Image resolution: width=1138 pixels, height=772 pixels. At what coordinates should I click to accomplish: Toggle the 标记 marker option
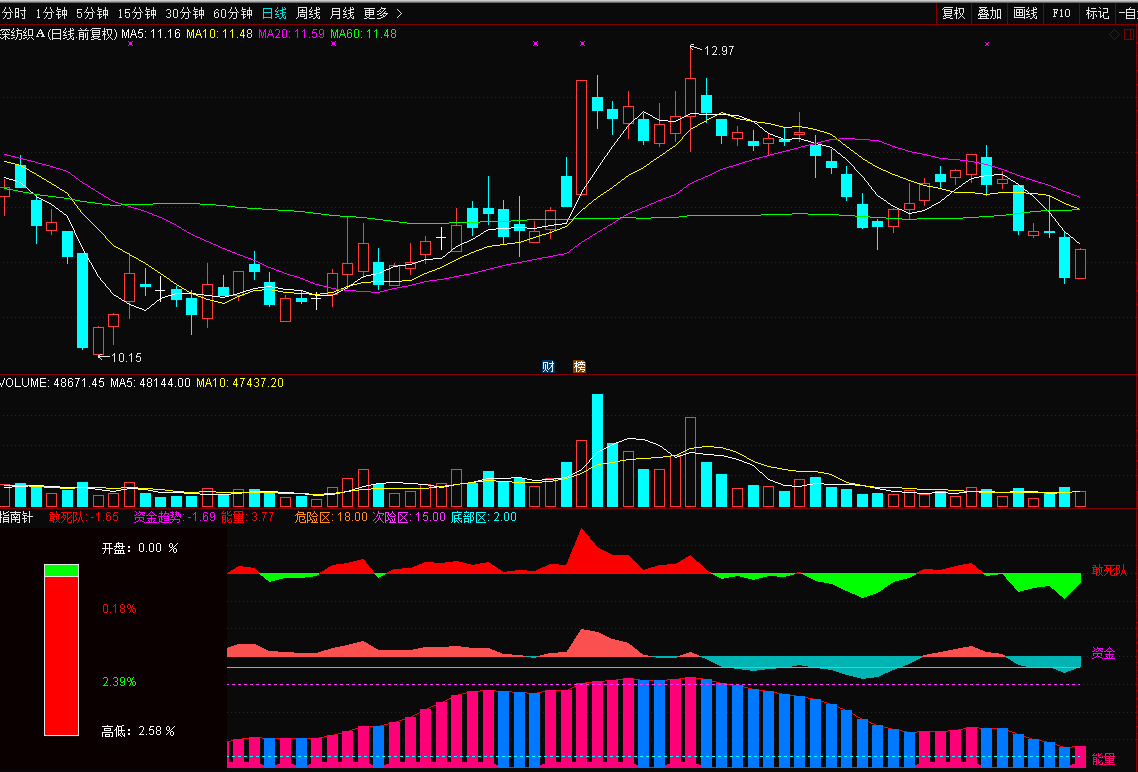(x=1097, y=13)
